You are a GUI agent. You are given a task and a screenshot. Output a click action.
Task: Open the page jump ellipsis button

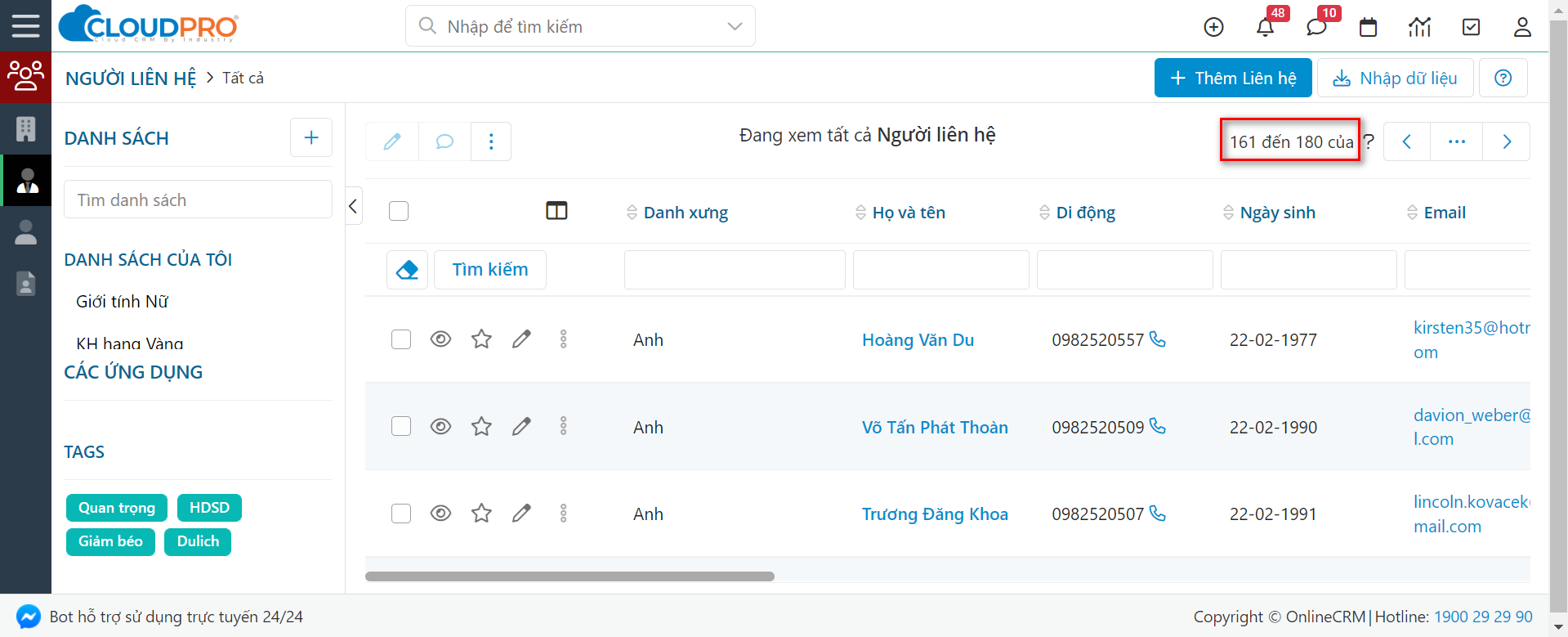pyautogui.click(x=1456, y=141)
